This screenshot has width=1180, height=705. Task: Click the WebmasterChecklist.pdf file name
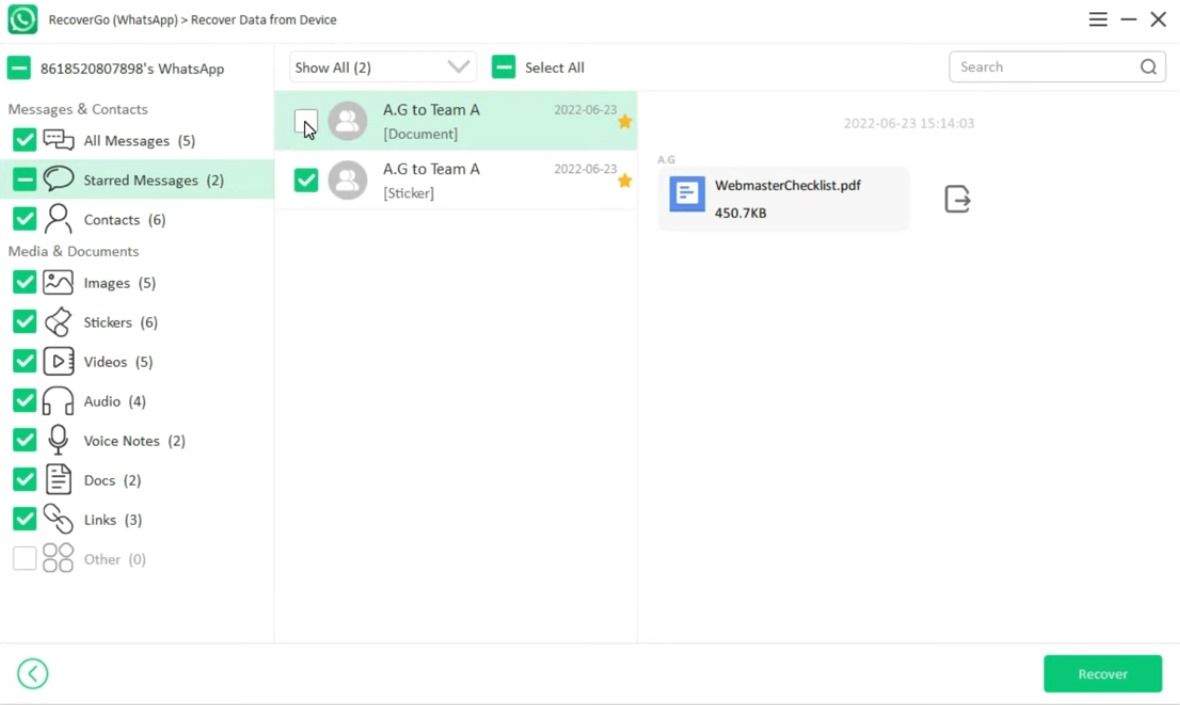click(x=788, y=185)
